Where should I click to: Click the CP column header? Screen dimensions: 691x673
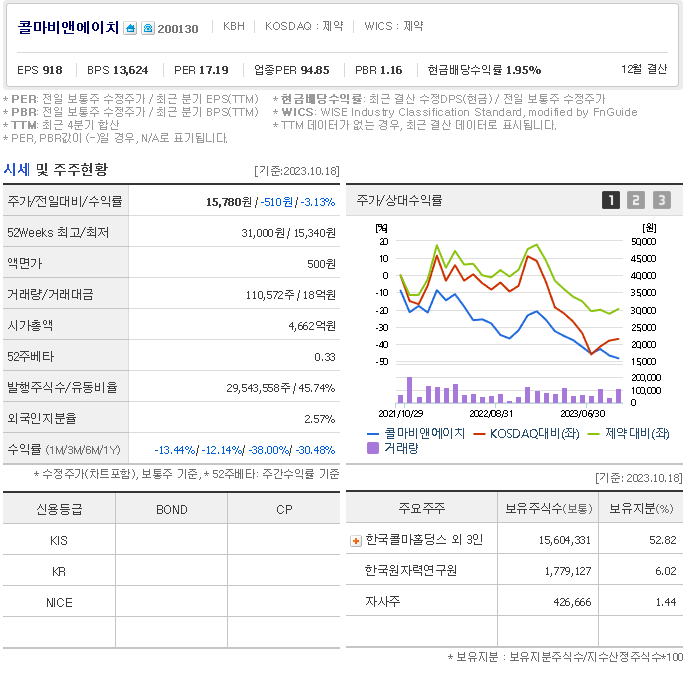[284, 510]
